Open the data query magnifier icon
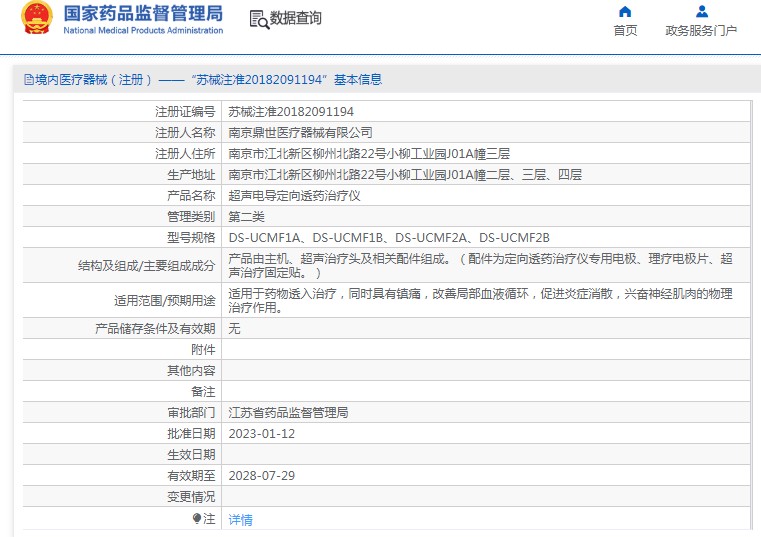The height and width of the screenshot is (537, 761). [x=259, y=19]
